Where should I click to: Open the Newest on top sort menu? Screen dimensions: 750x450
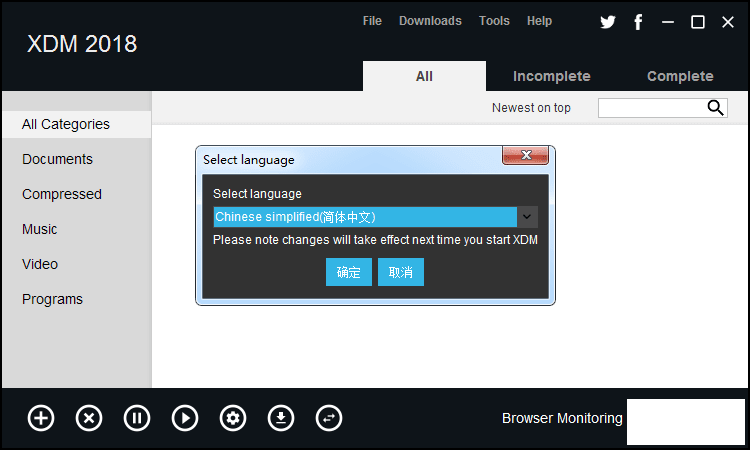531,108
